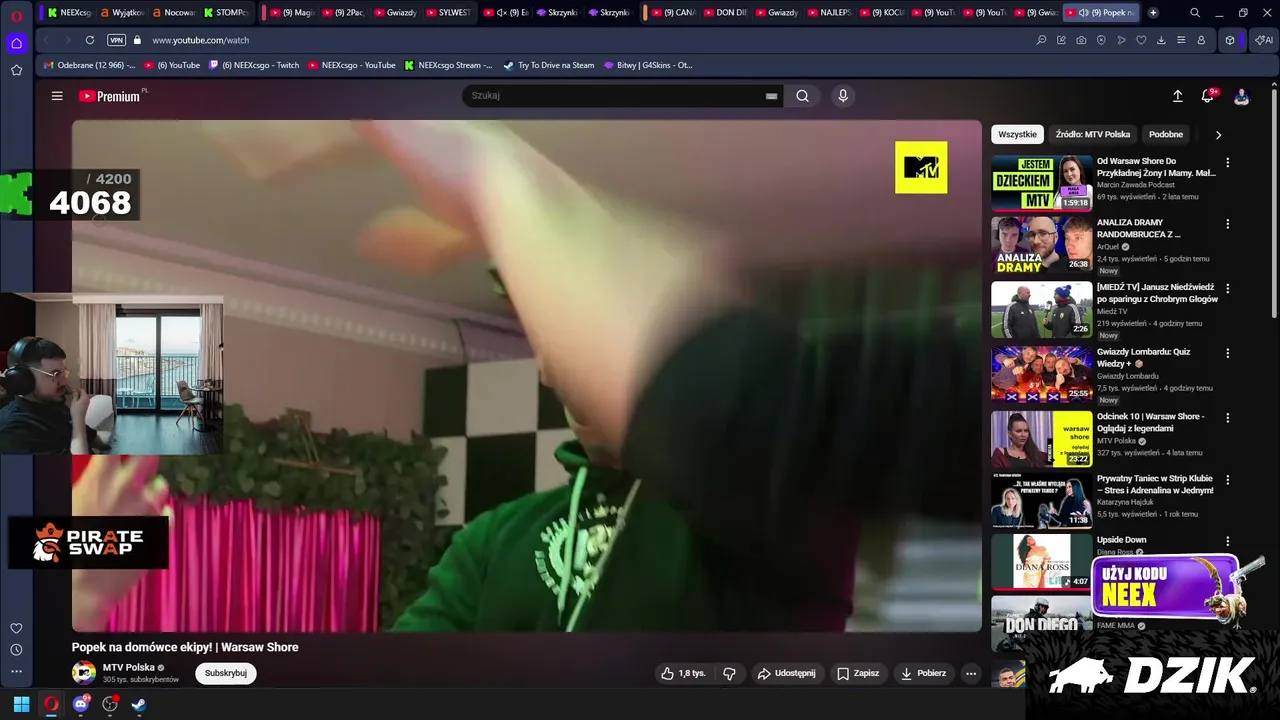Viewport: 1280px width, 720px height.
Task: Open the extensions cube icon
Action: (1230, 40)
